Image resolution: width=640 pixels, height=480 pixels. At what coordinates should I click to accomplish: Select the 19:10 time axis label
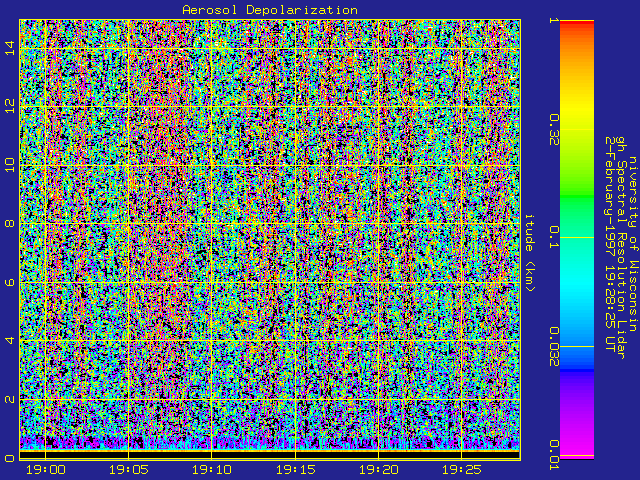click(x=211, y=470)
